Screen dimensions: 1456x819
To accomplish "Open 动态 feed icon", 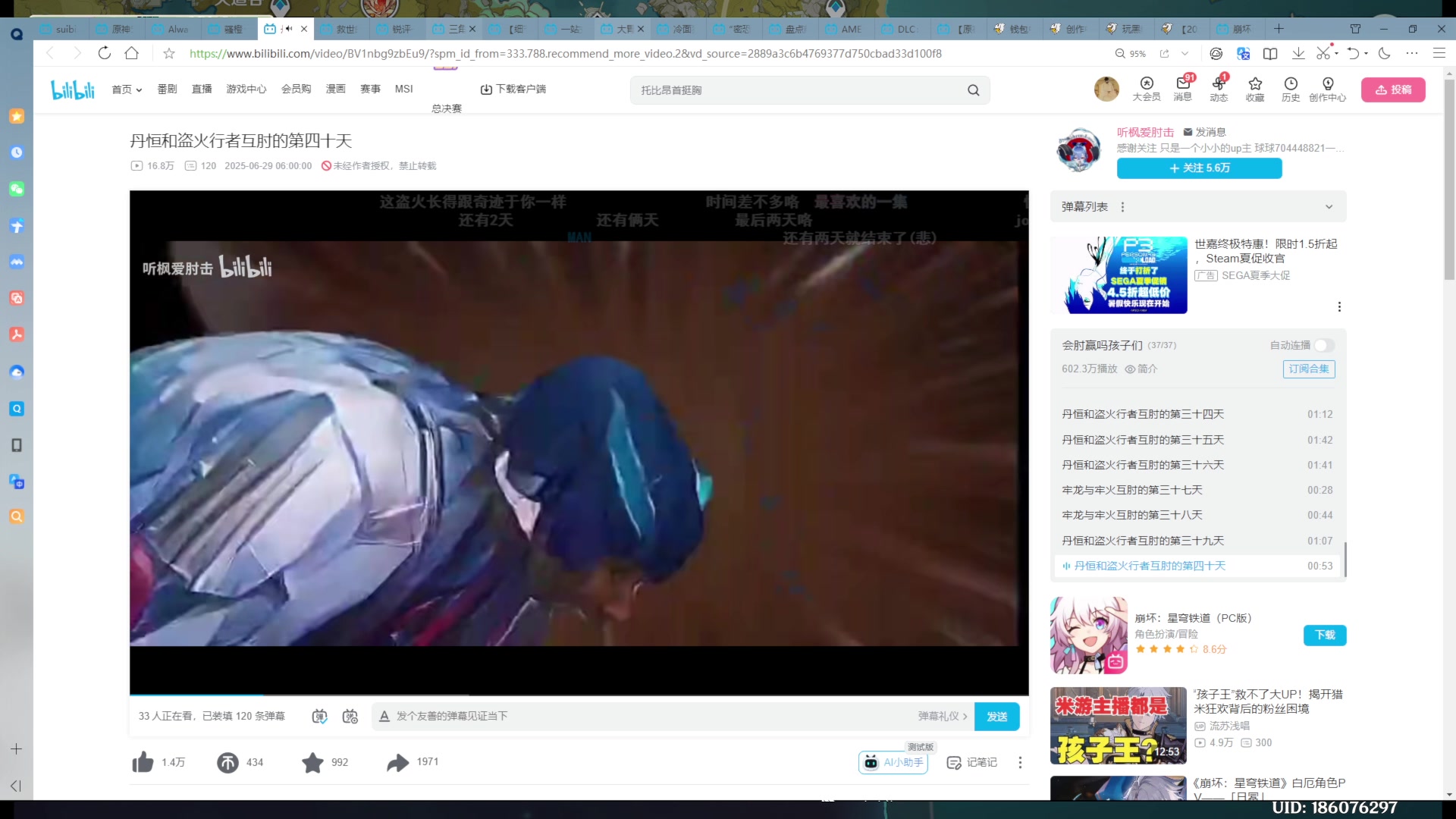I will pyautogui.click(x=1219, y=89).
